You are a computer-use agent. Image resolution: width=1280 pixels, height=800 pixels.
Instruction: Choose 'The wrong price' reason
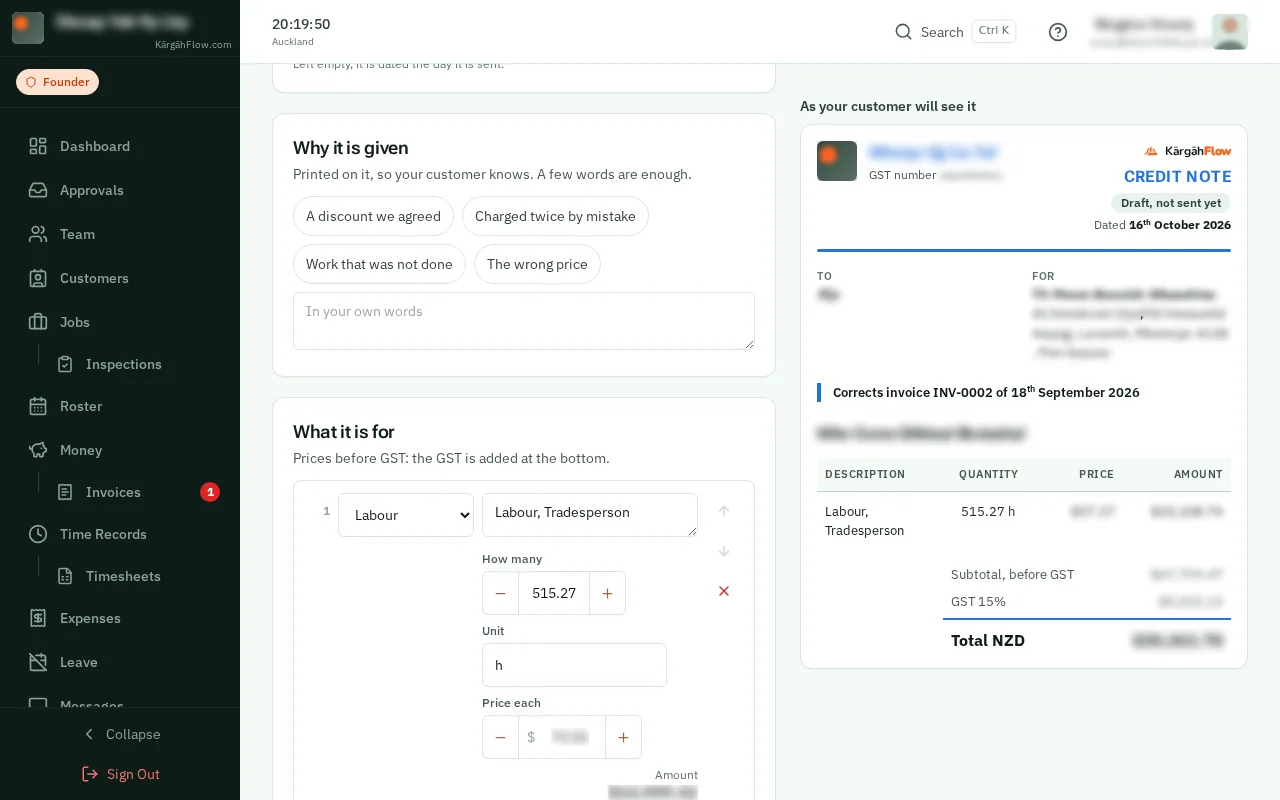(x=537, y=264)
